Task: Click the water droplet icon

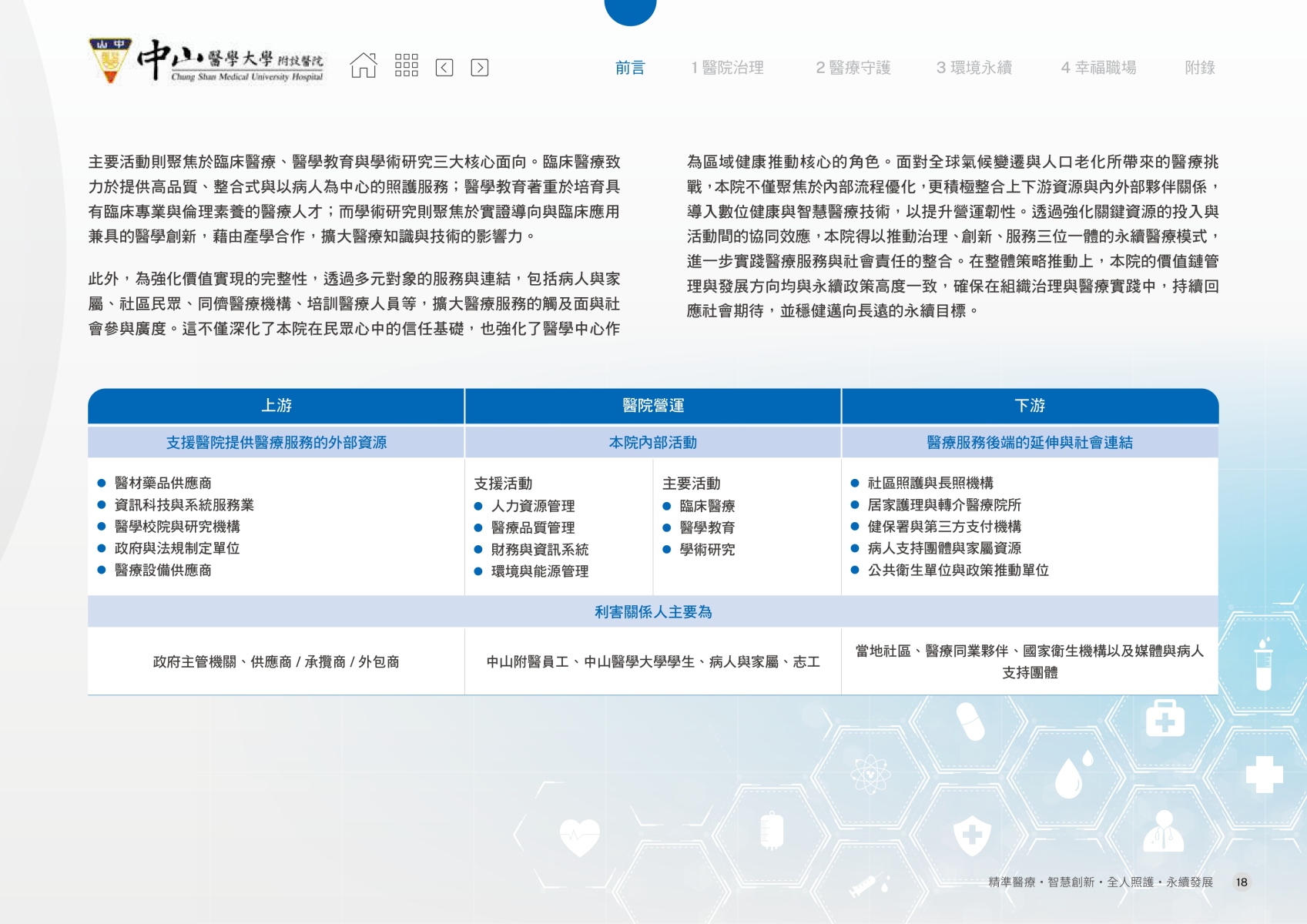Action: point(1069,778)
